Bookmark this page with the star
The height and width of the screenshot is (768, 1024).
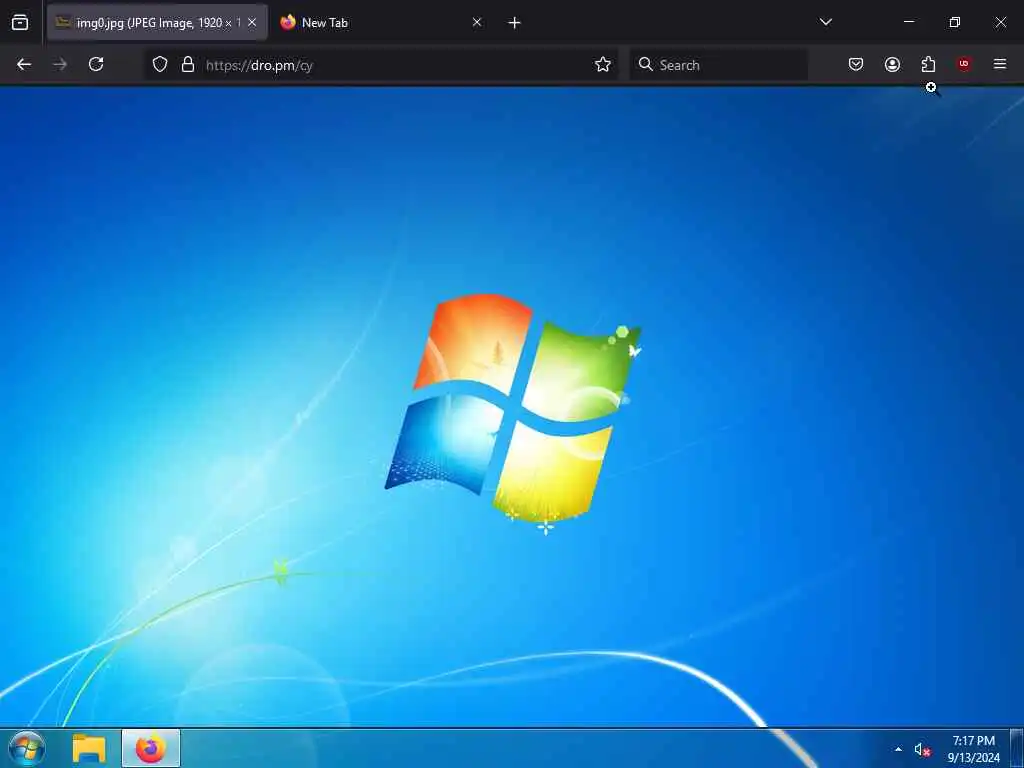pyautogui.click(x=603, y=64)
